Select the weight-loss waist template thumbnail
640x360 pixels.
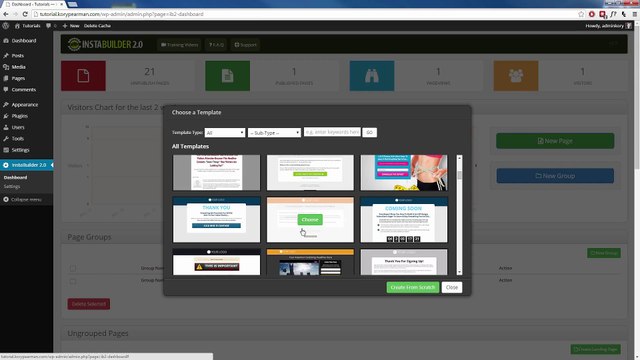(404, 172)
